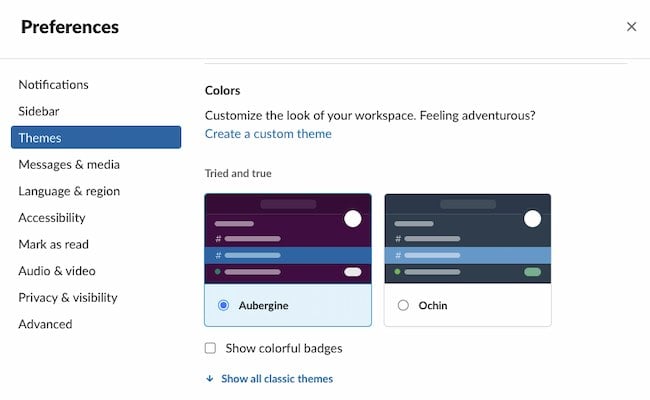Click the Aubergine theme preview thumbnail

point(288,239)
